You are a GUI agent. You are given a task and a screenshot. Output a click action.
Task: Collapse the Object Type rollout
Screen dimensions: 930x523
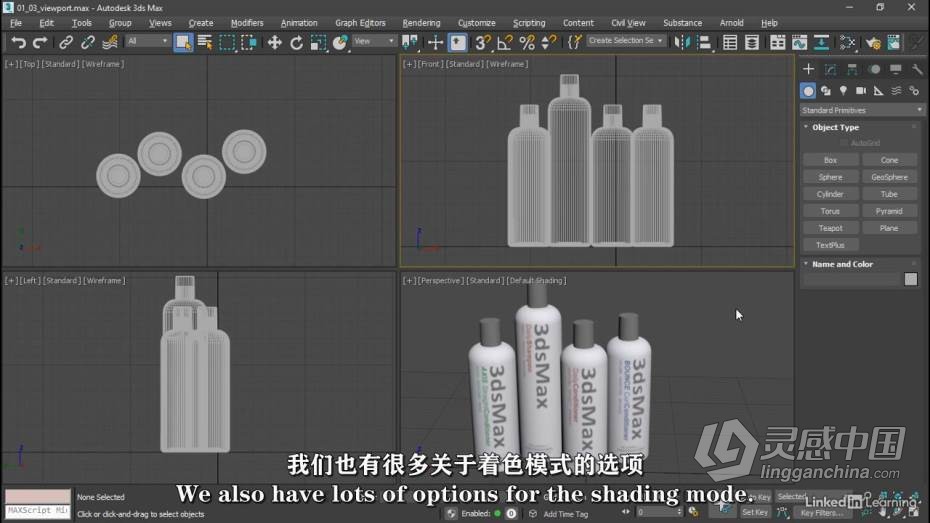point(835,127)
